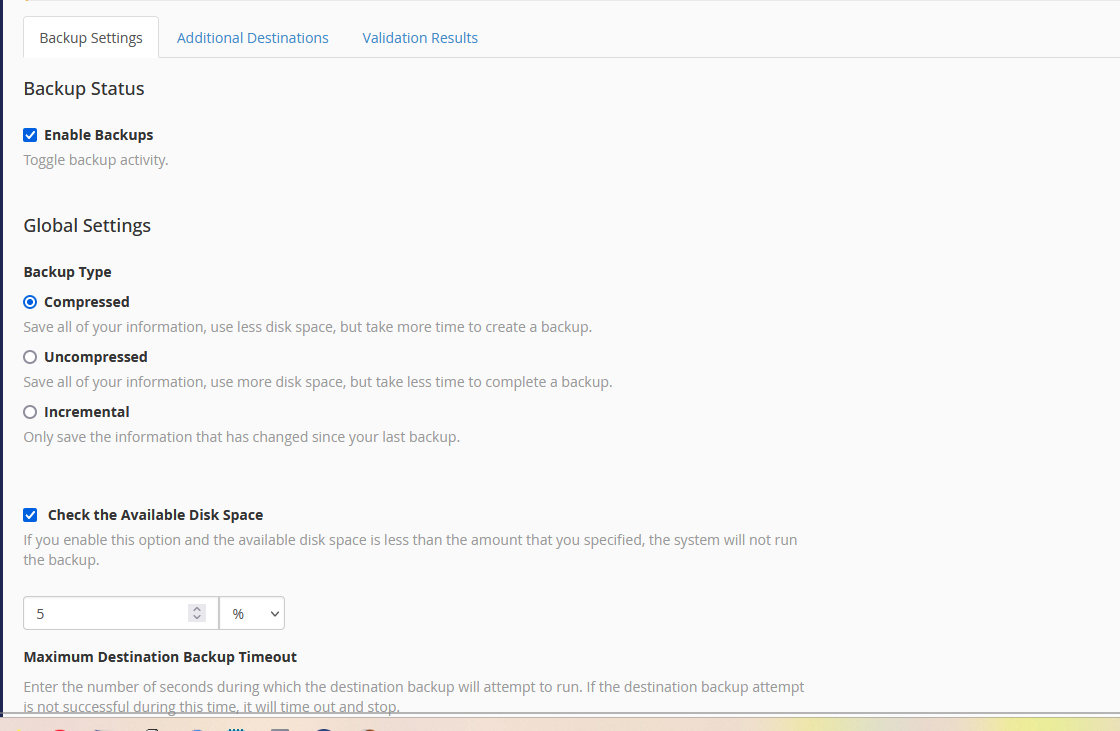1120x731 pixels.
Task: Click the 'Backup Status' section heading
Action: (84, 89)
